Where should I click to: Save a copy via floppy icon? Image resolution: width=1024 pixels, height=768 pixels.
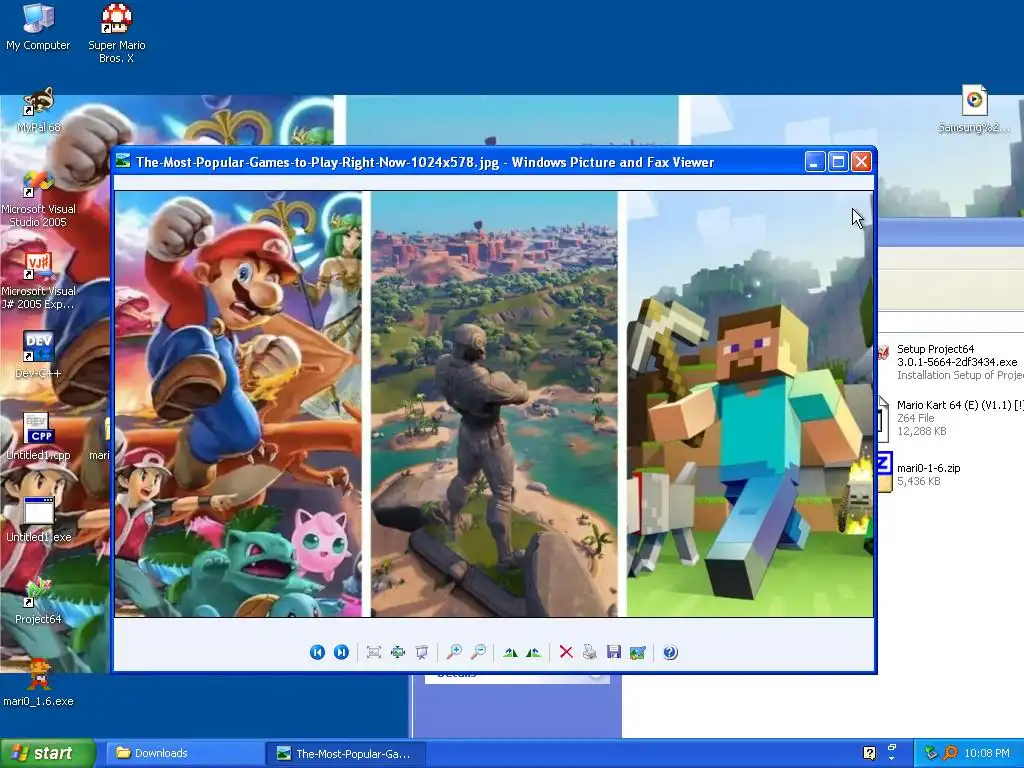coord(614,652)
